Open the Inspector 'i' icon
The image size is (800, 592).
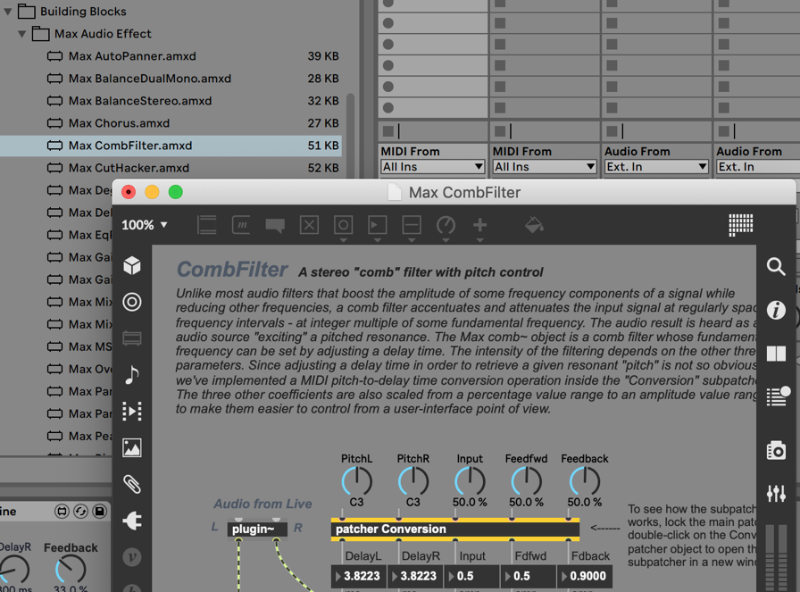(776, 310)
